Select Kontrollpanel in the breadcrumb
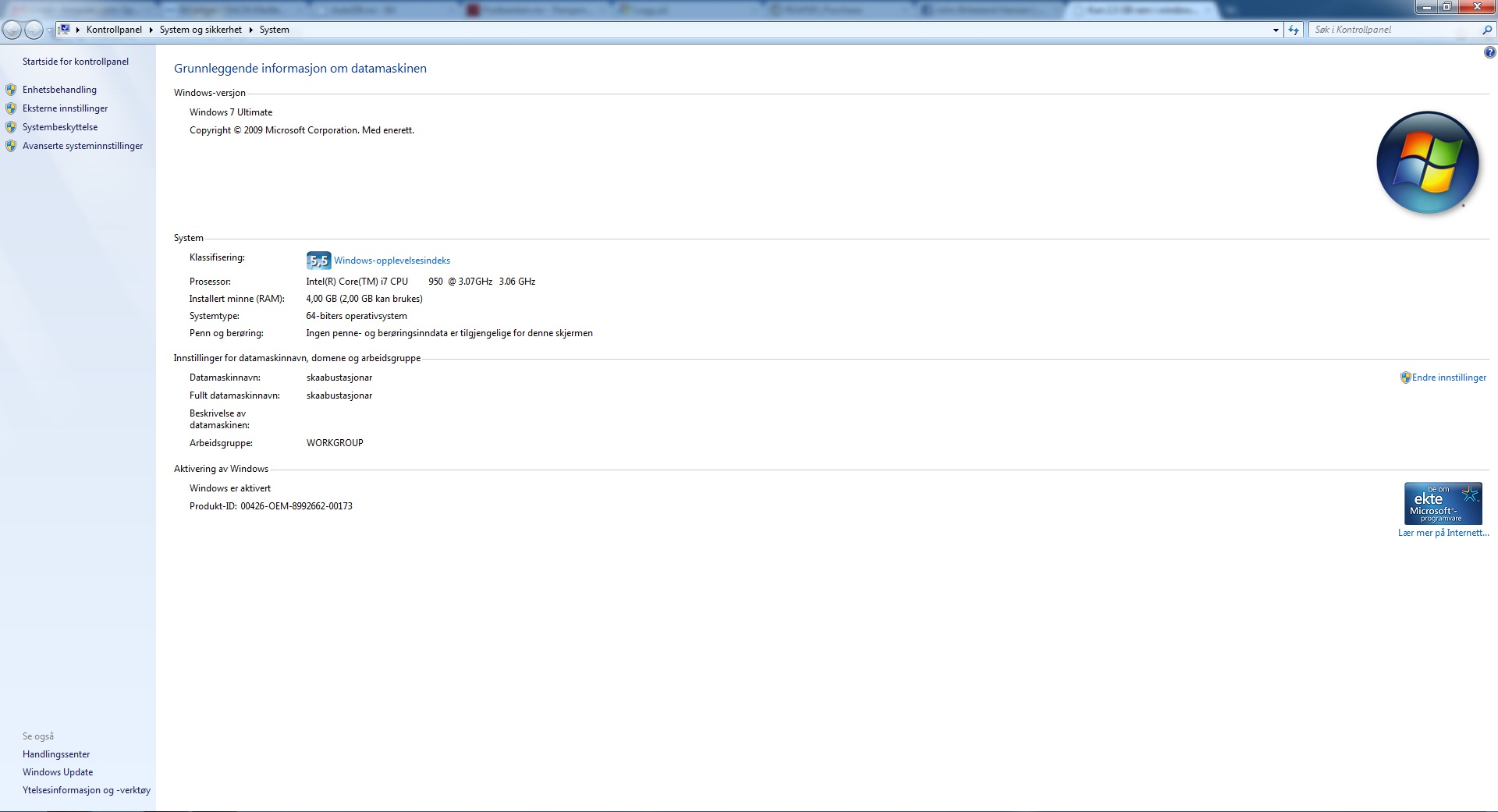Image resolution: width=1498 pixels, height=812 pixels. pos(114,30)
